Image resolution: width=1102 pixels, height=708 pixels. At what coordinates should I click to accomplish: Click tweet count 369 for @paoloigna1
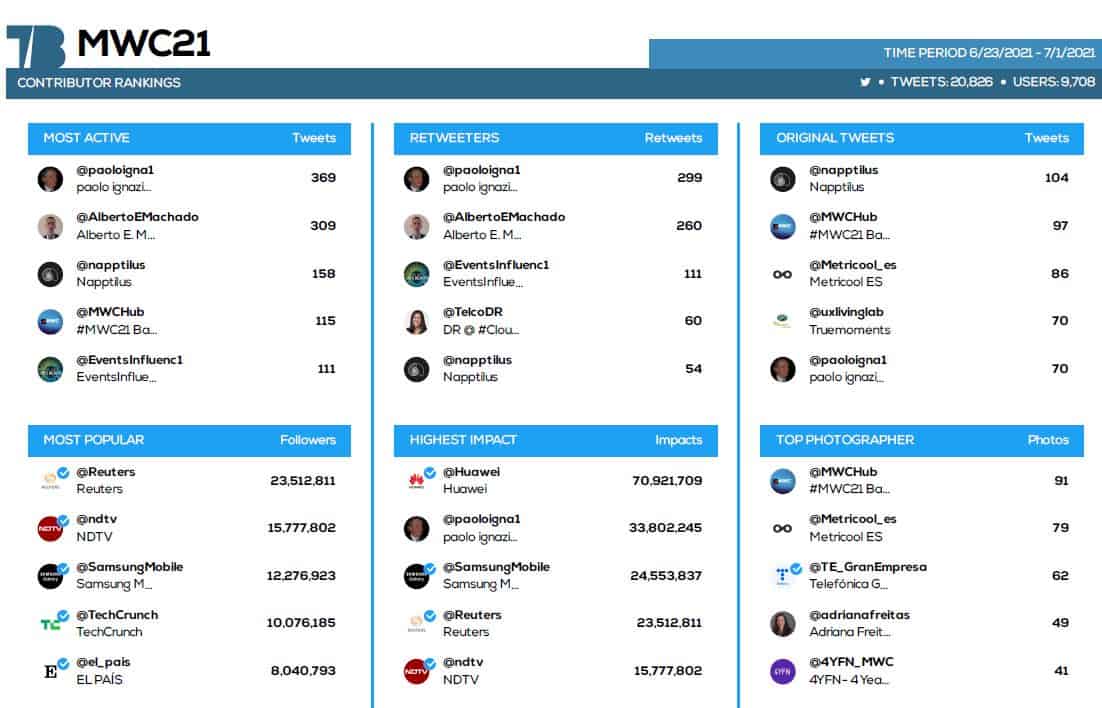coord(323,178)
